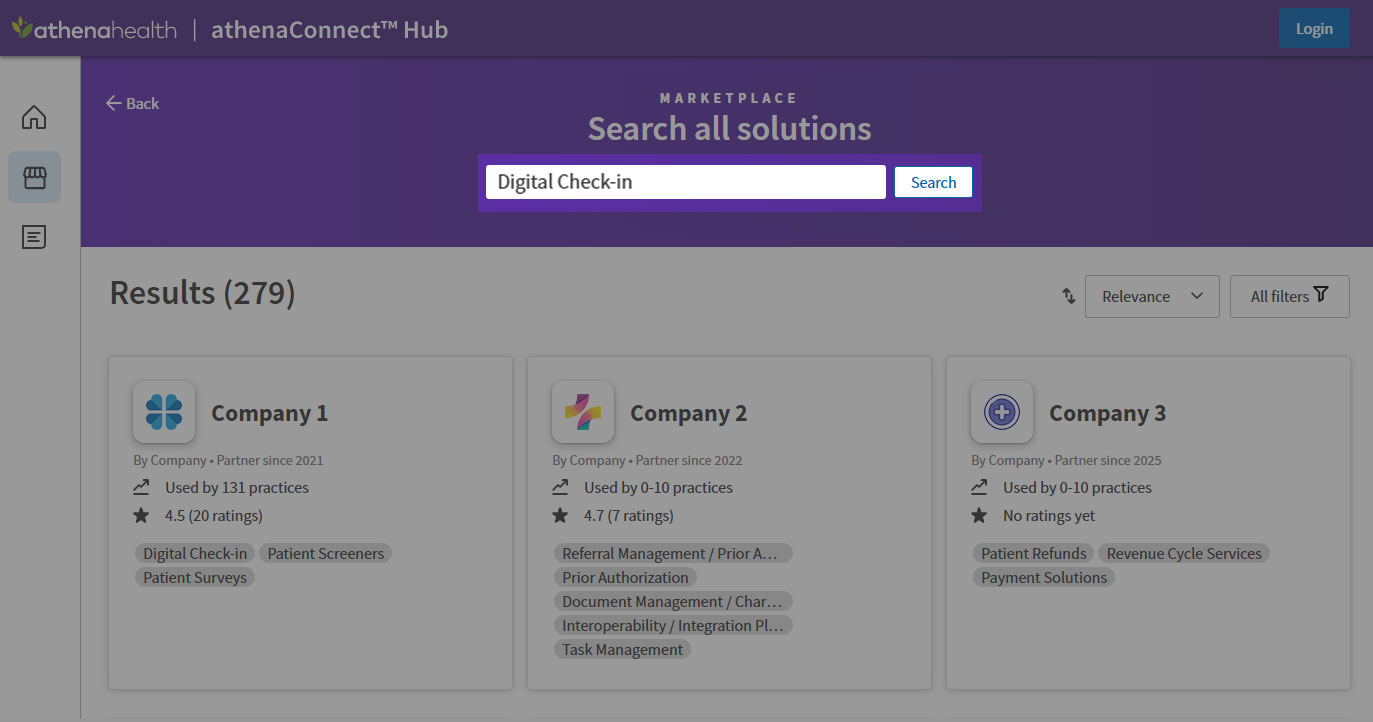Select the Patient Screeners tag
Viewport: 1373px width, 722px height.
tap(326, 553)
